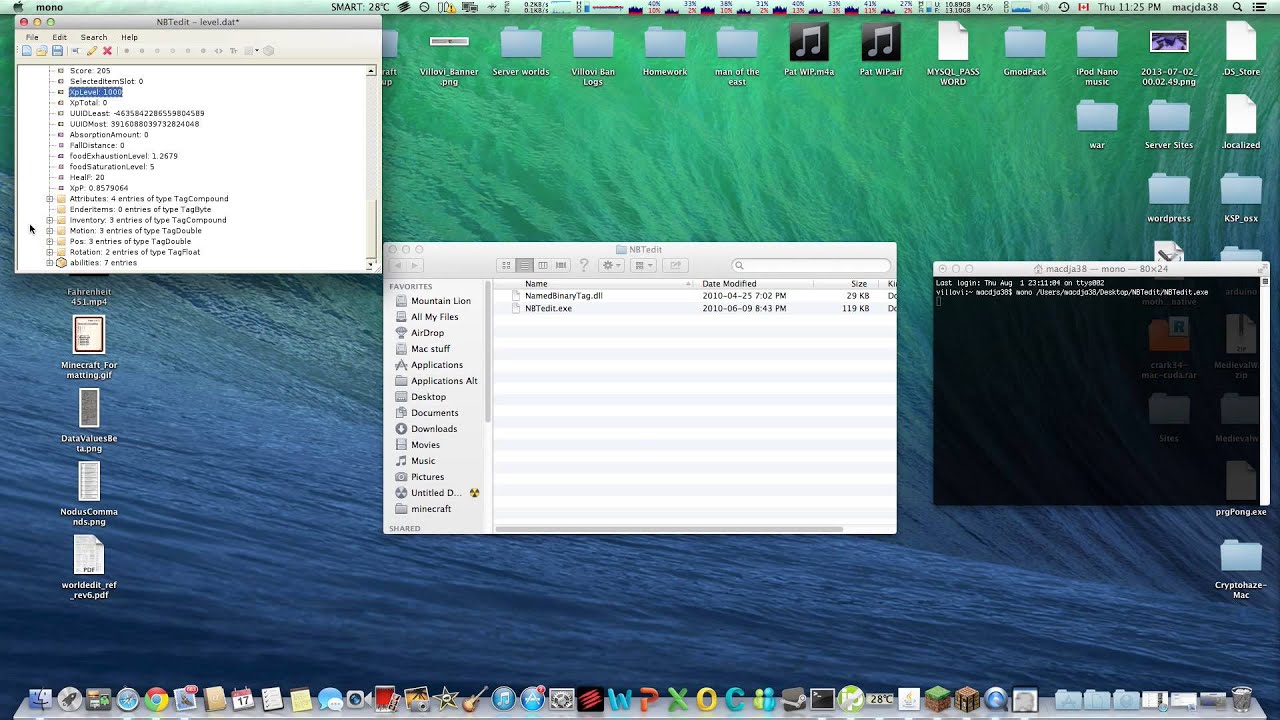Open Mountain Lion in Finder sidebar

[440, 301]
